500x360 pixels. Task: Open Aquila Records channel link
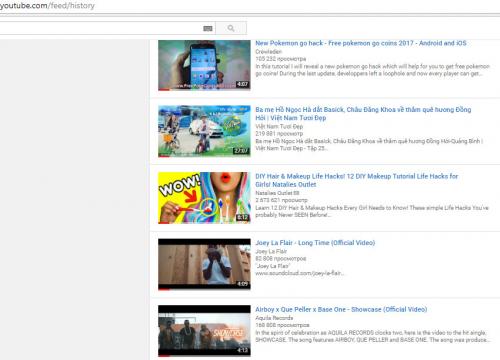point(274,318)
